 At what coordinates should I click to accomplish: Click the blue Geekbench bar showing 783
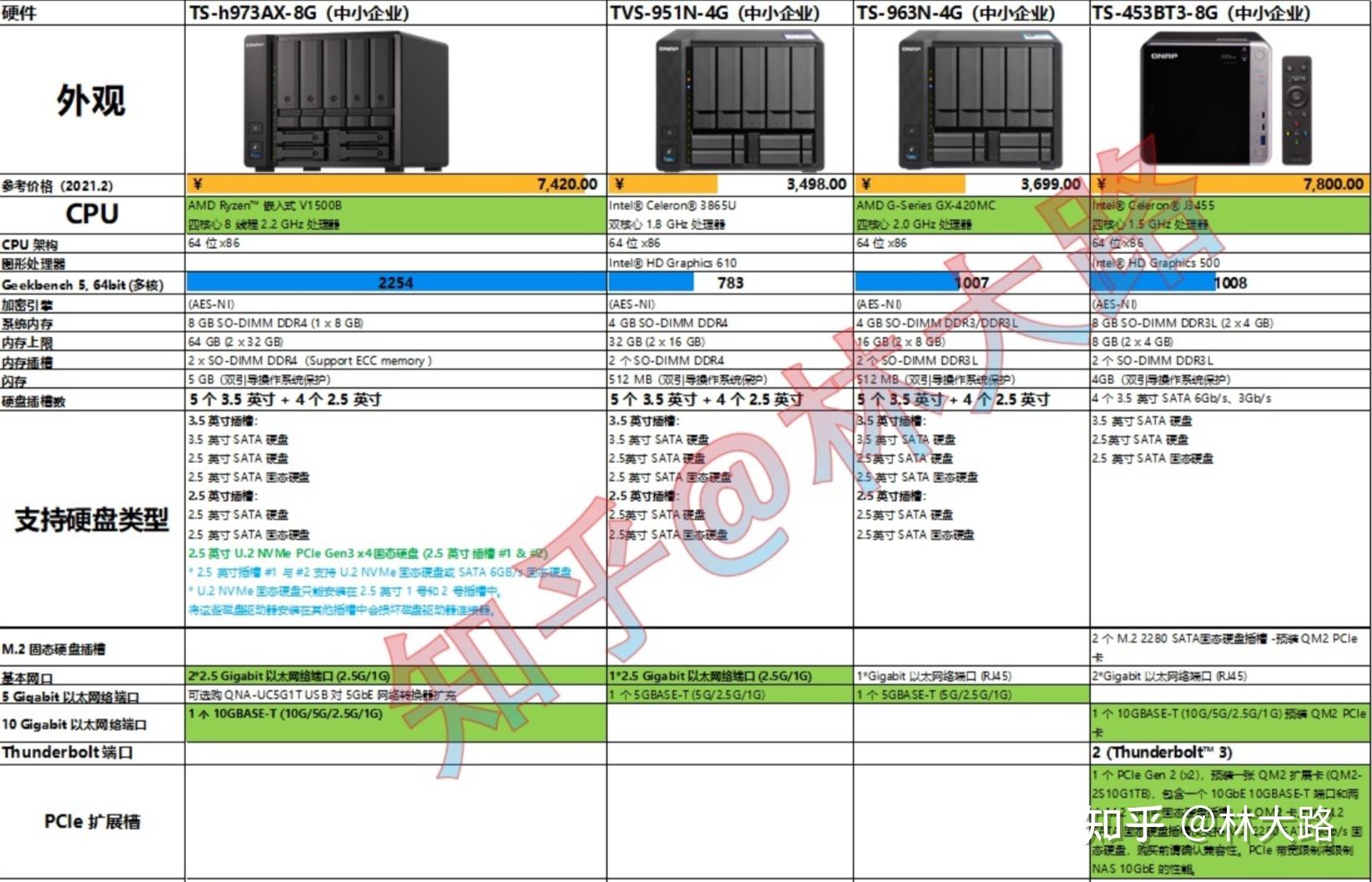[651, 282]
